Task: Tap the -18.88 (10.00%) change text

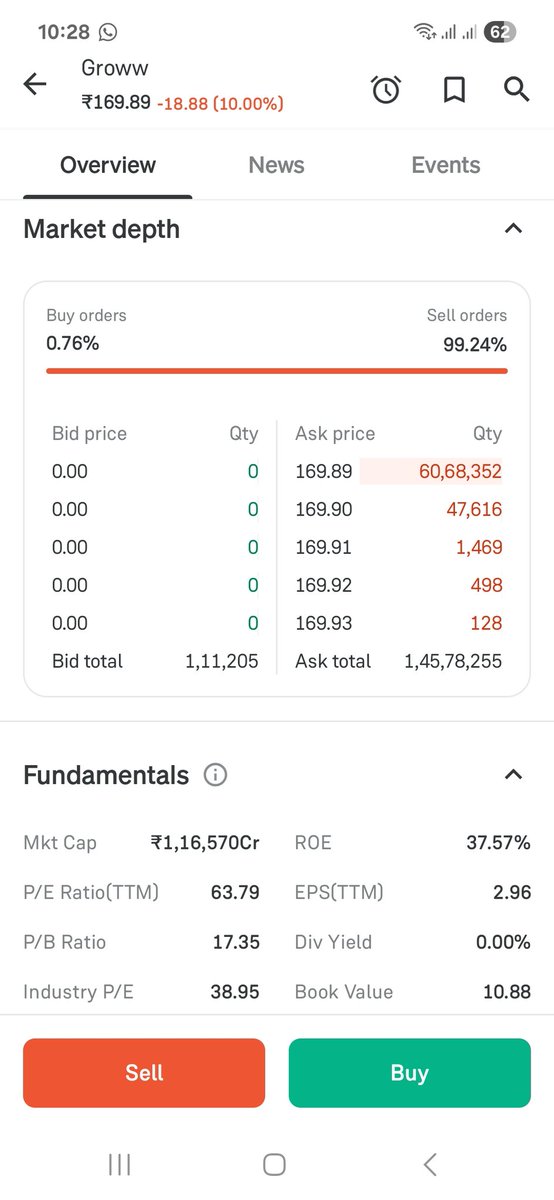Action: (x=220, y=103)
